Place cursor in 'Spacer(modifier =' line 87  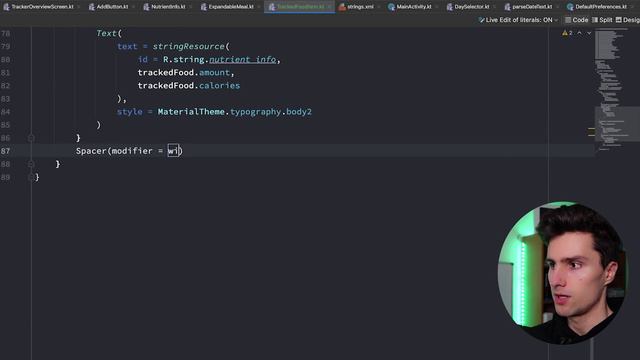click(x=120, y=151)
